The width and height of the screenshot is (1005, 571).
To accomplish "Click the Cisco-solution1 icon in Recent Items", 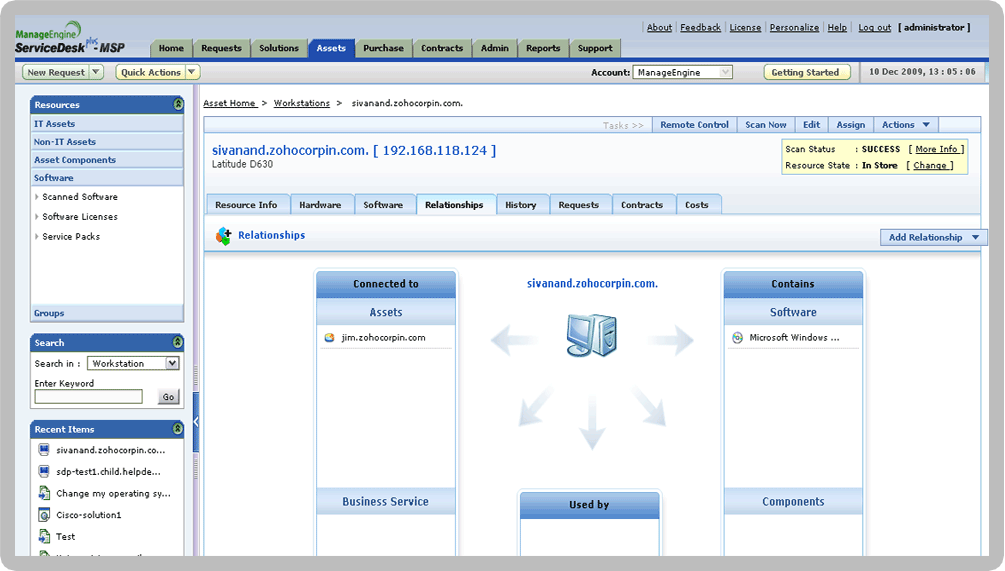I will coord(44,515).
